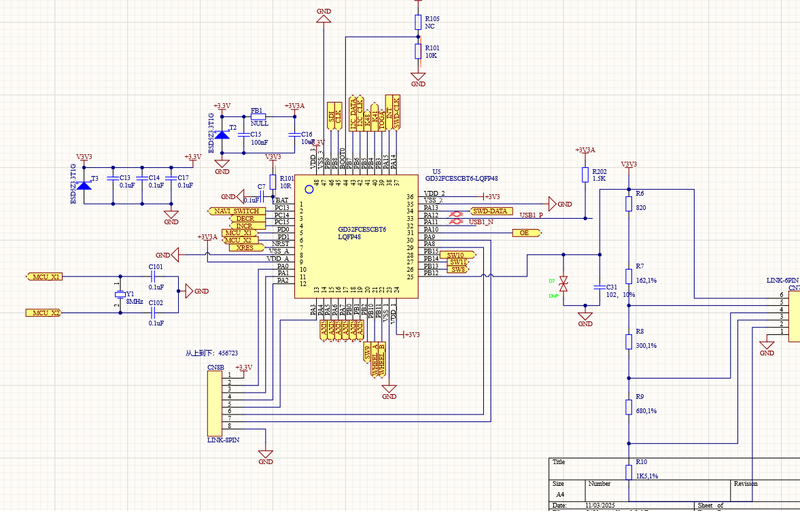Select resistor R8 symbol
This screenshot has width=800, height=511.
point(629,342)
